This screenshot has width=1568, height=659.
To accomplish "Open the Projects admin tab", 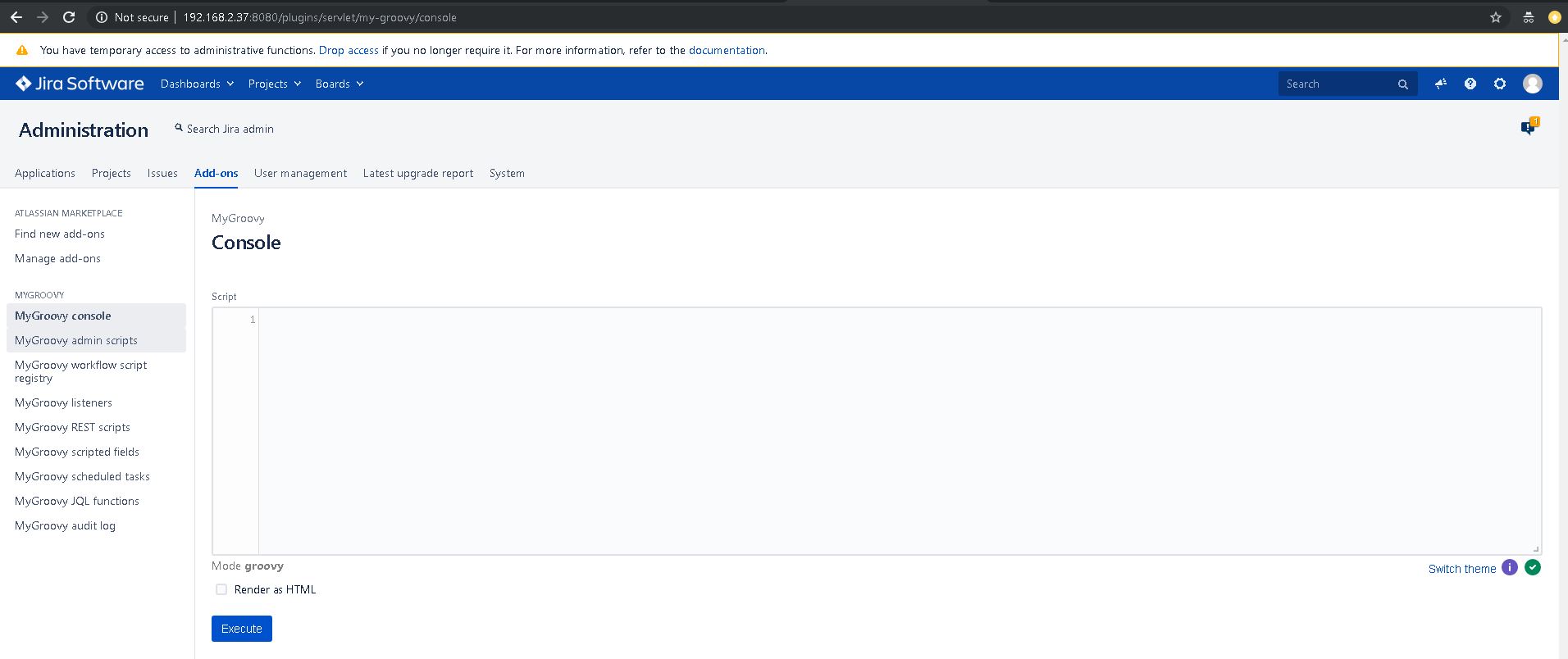I will (x=112, y=173).
